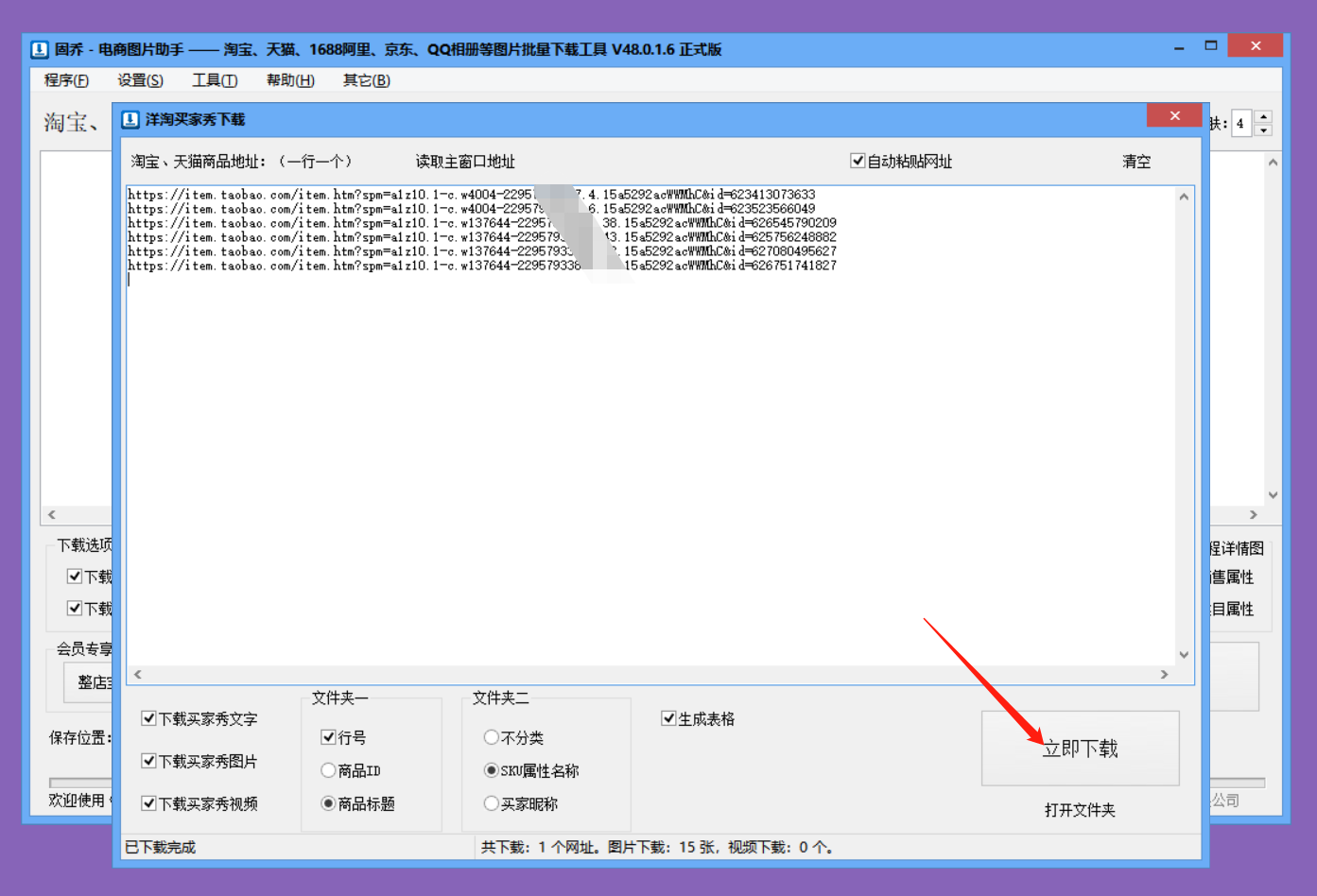Viewport: 1317px width, 896px height.
Task: Click 清空 to clear the URLs
Action: [1136, 162]
